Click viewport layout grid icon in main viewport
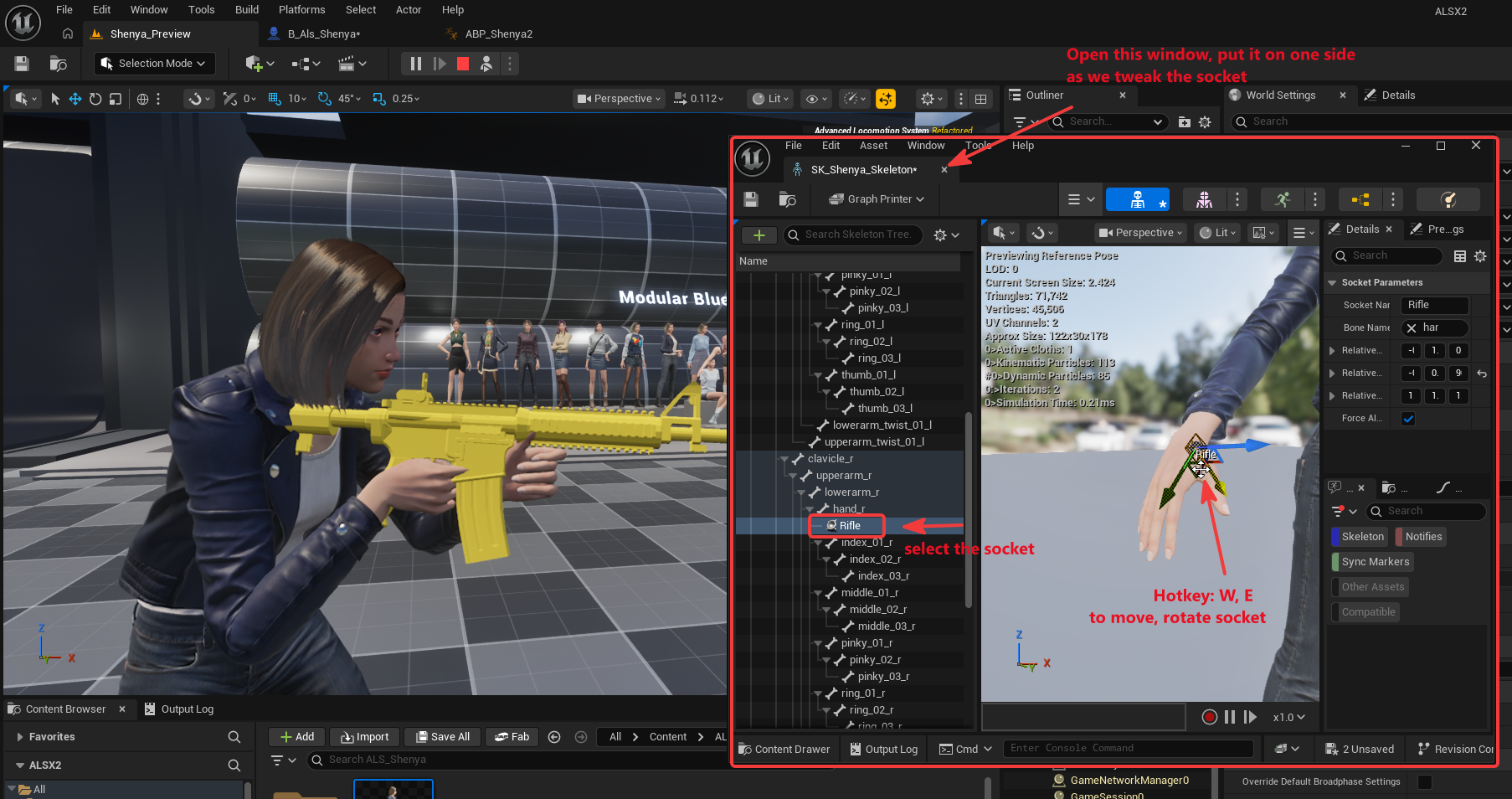The image size is (1512, 799). 980,99
